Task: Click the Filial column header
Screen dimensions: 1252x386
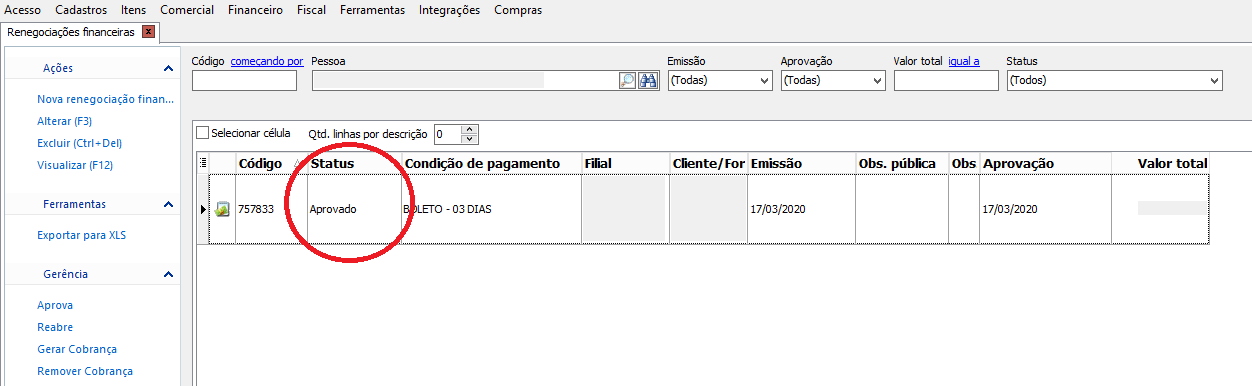Action: coord(625,163)
